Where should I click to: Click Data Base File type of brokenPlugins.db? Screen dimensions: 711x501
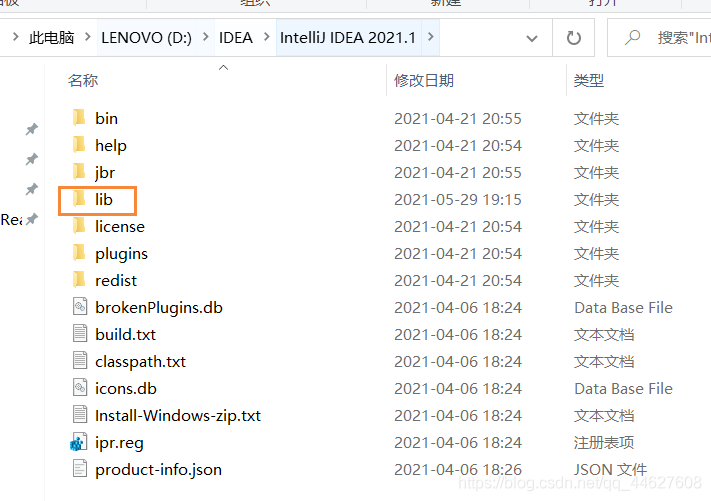click(623, 308)
